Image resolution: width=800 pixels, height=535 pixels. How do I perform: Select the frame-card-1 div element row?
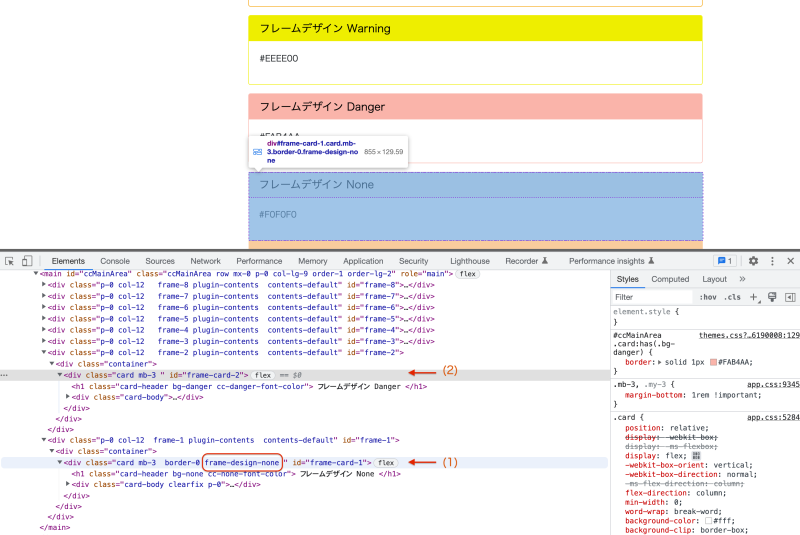point(305,463)
